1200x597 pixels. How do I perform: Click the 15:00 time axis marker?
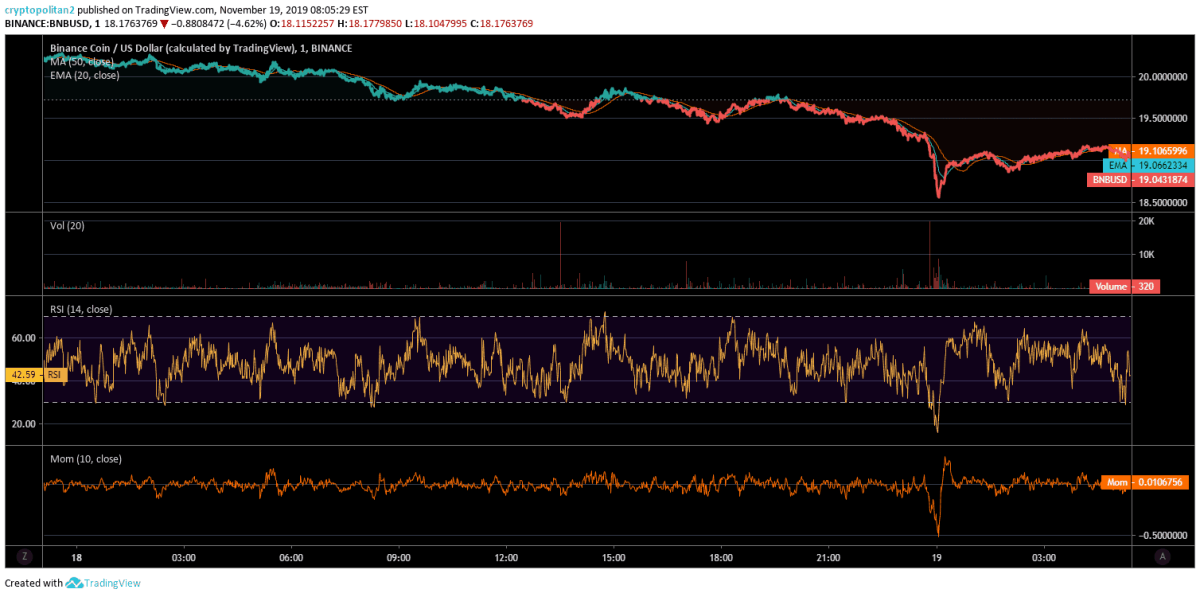pos(614,557)
